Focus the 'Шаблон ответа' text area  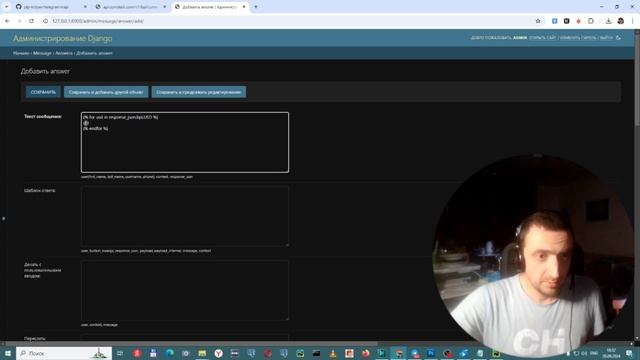pos(185,216)
